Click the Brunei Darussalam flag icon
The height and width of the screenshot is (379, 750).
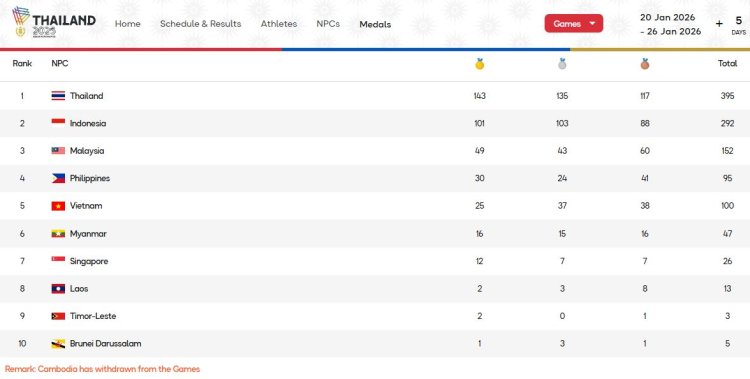[x=58, y=344]
